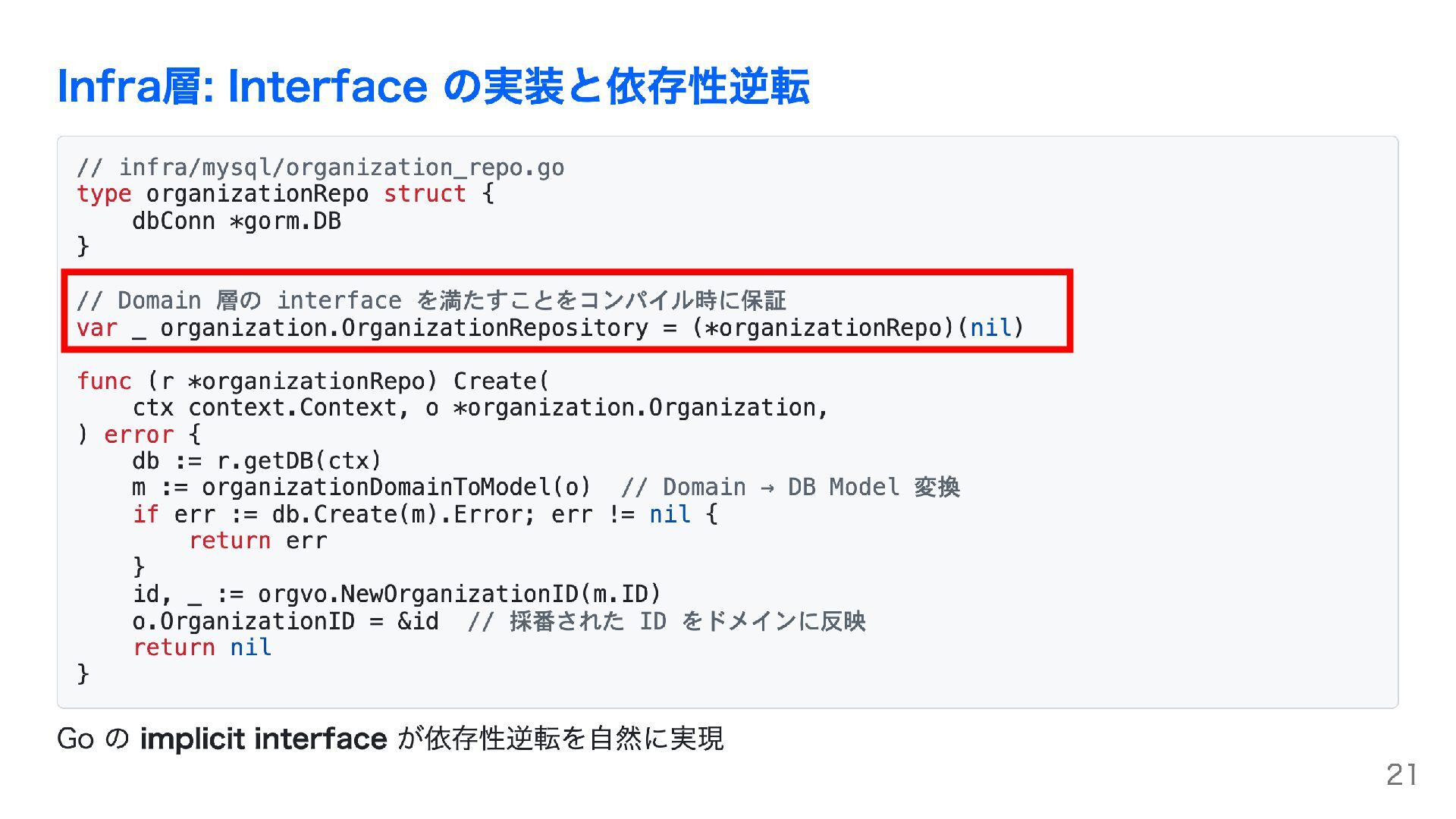
Task: Click the slide page number 21
Action: (1401, 775)
